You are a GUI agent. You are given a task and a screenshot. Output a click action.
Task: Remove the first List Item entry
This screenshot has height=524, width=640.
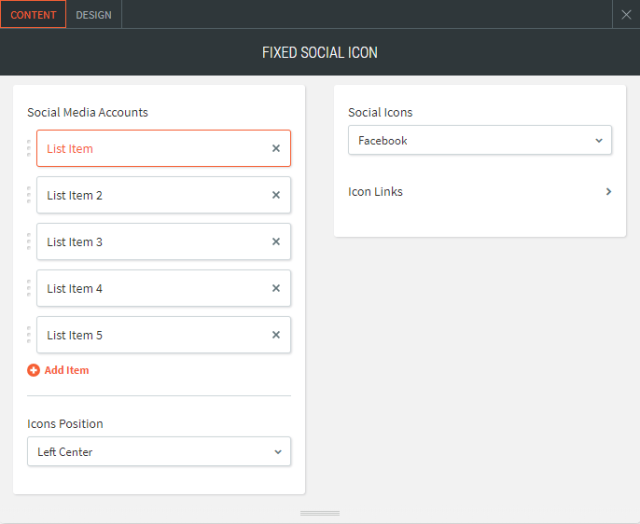[276, 149]
